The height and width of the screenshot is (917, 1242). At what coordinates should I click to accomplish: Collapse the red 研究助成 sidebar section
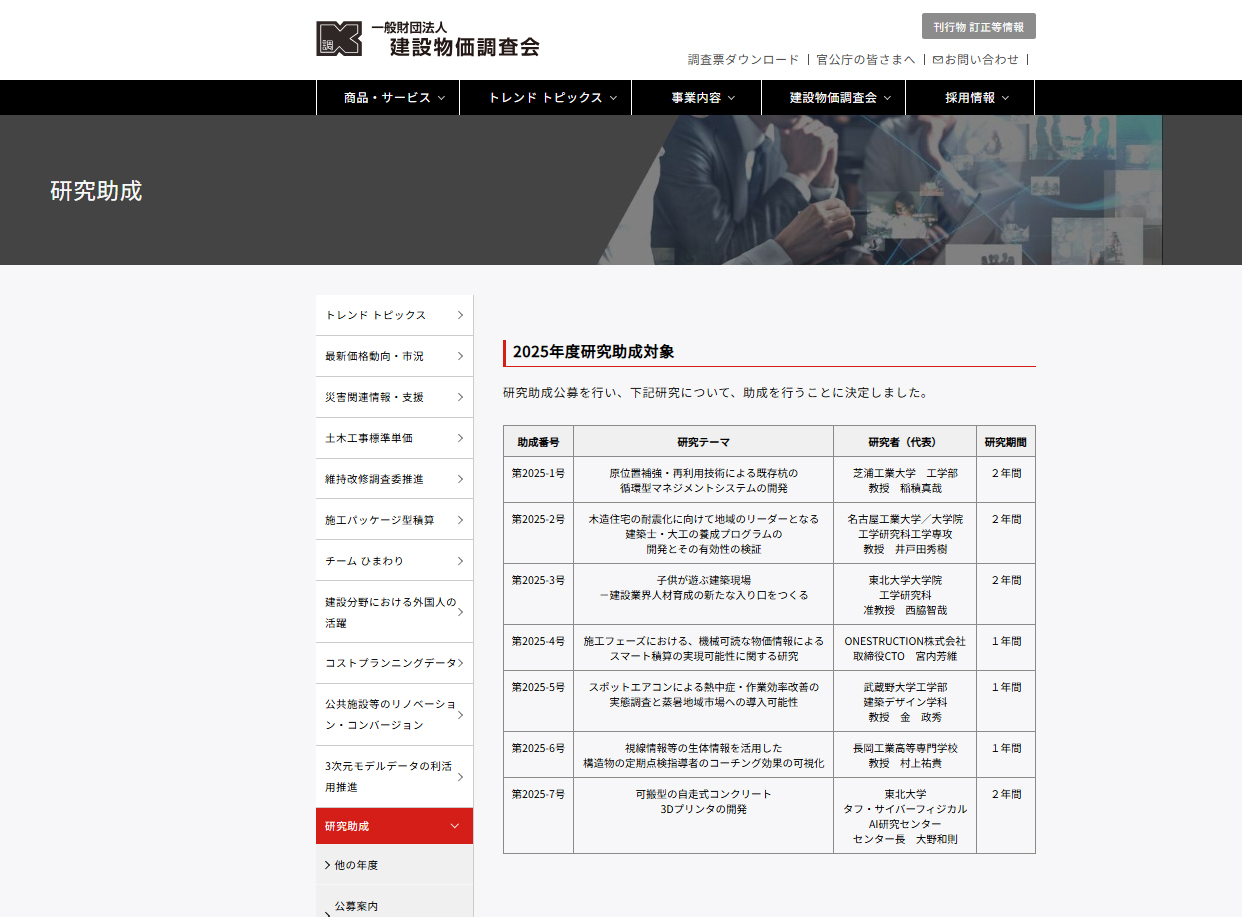tap(455, 826)
